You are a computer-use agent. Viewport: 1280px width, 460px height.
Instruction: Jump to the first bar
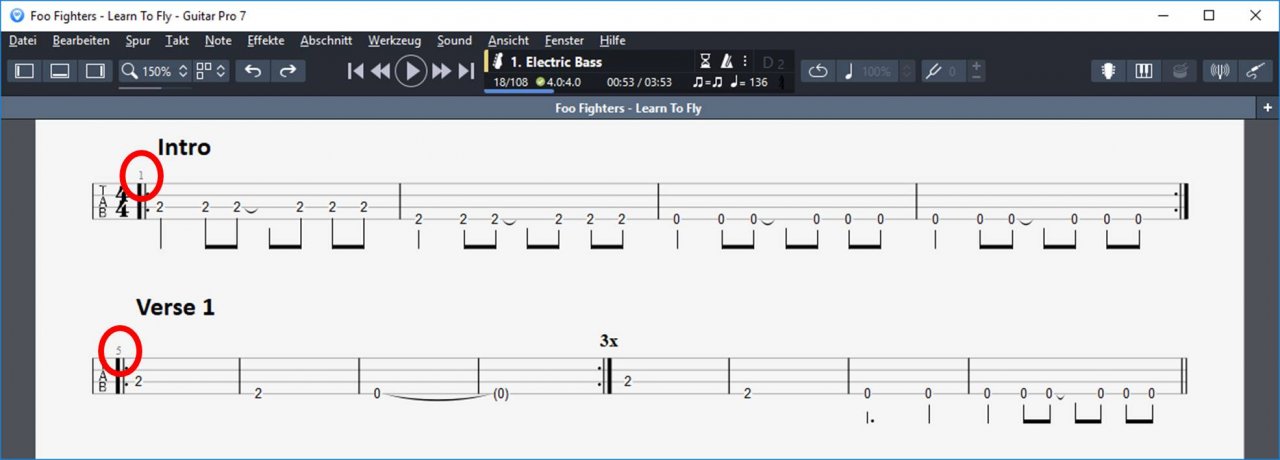[355, 71]
